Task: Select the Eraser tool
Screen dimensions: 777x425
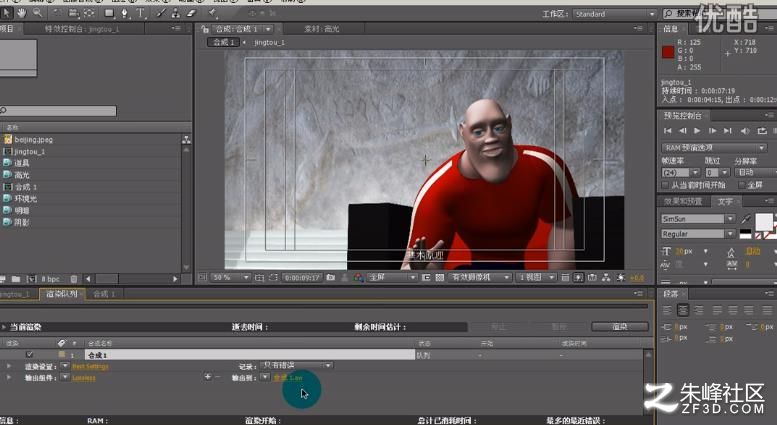Action: 191,13
